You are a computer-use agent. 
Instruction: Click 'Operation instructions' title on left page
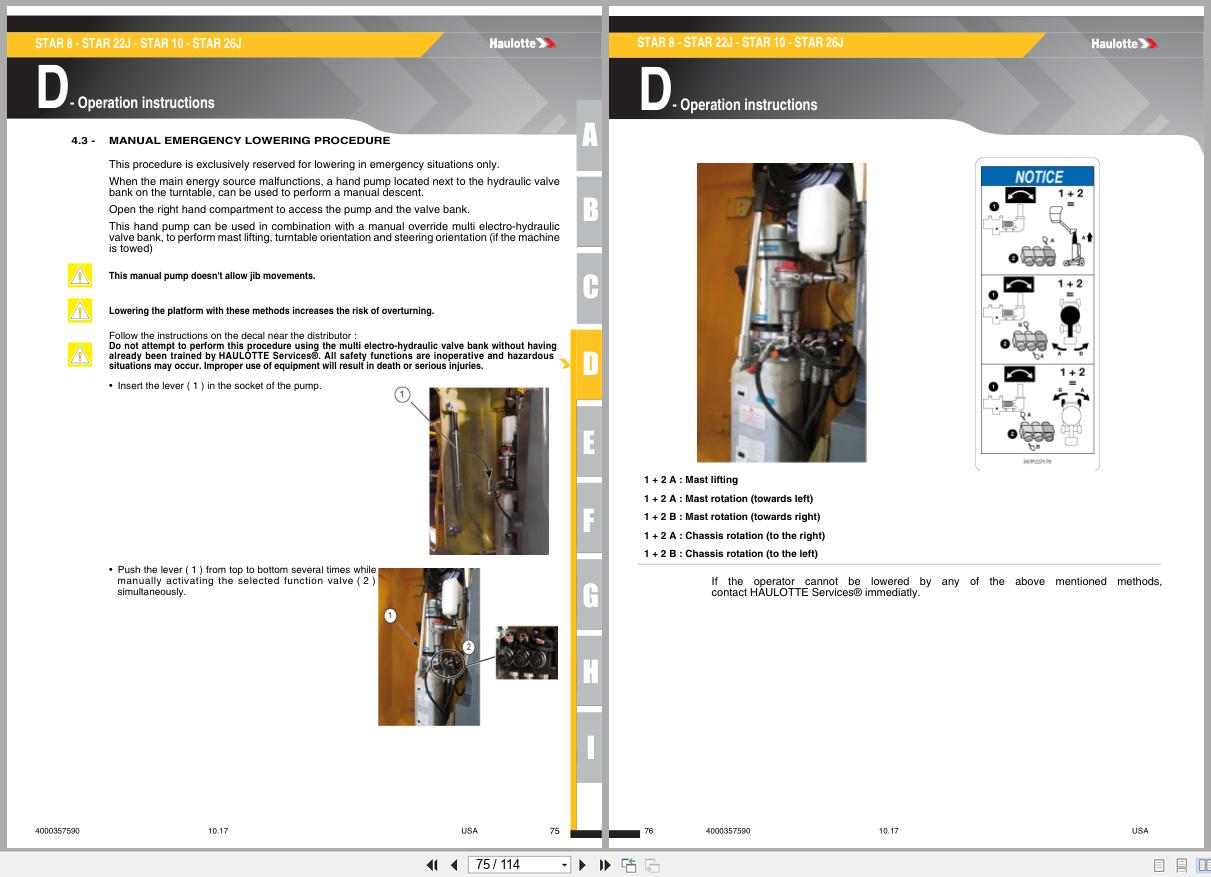coord(146,102)
